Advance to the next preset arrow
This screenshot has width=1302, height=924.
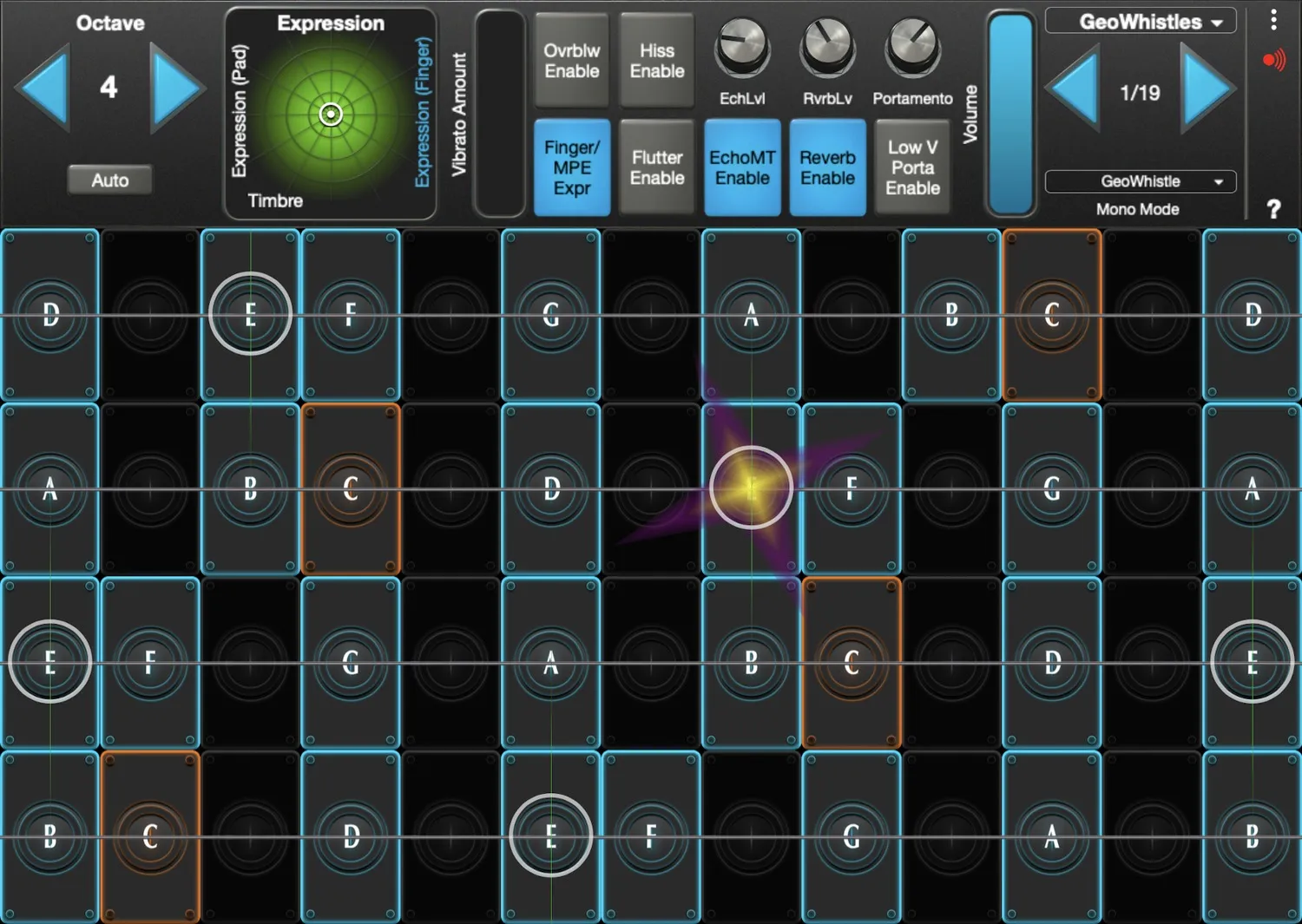tap(1208, 90)
